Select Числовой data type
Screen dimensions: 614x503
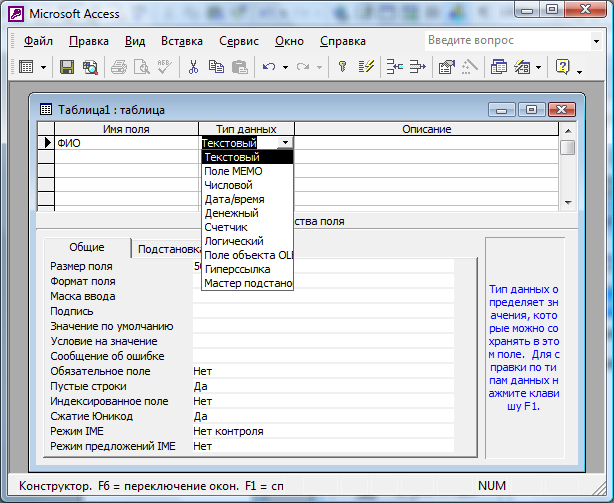247,185
